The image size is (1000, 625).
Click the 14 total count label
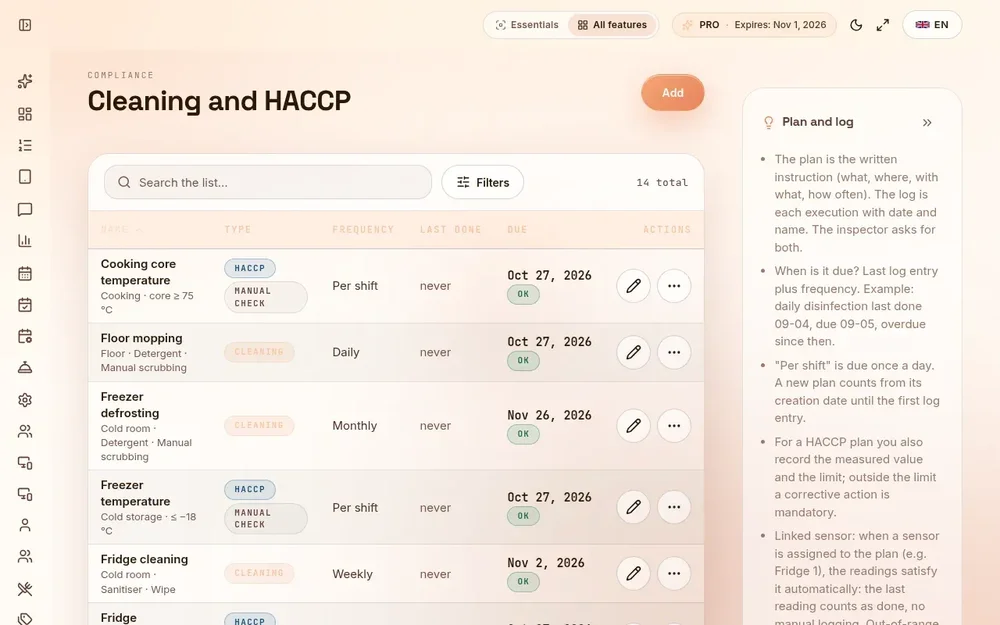coord(662,182)
